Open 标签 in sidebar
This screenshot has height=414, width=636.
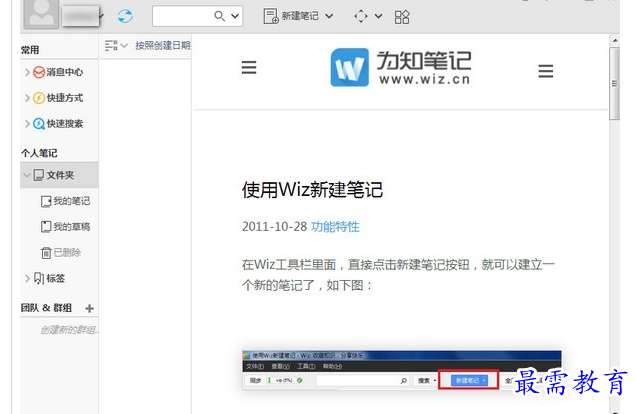56,278
